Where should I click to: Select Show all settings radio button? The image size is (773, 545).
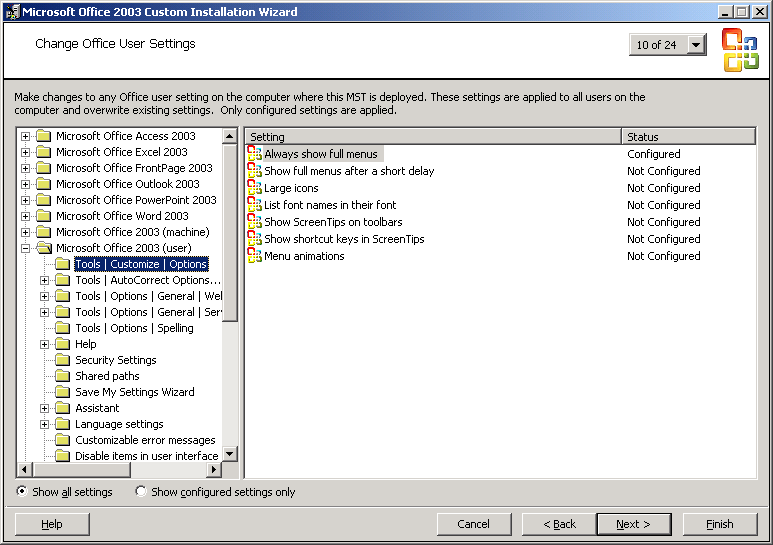(x=23, y=492)
